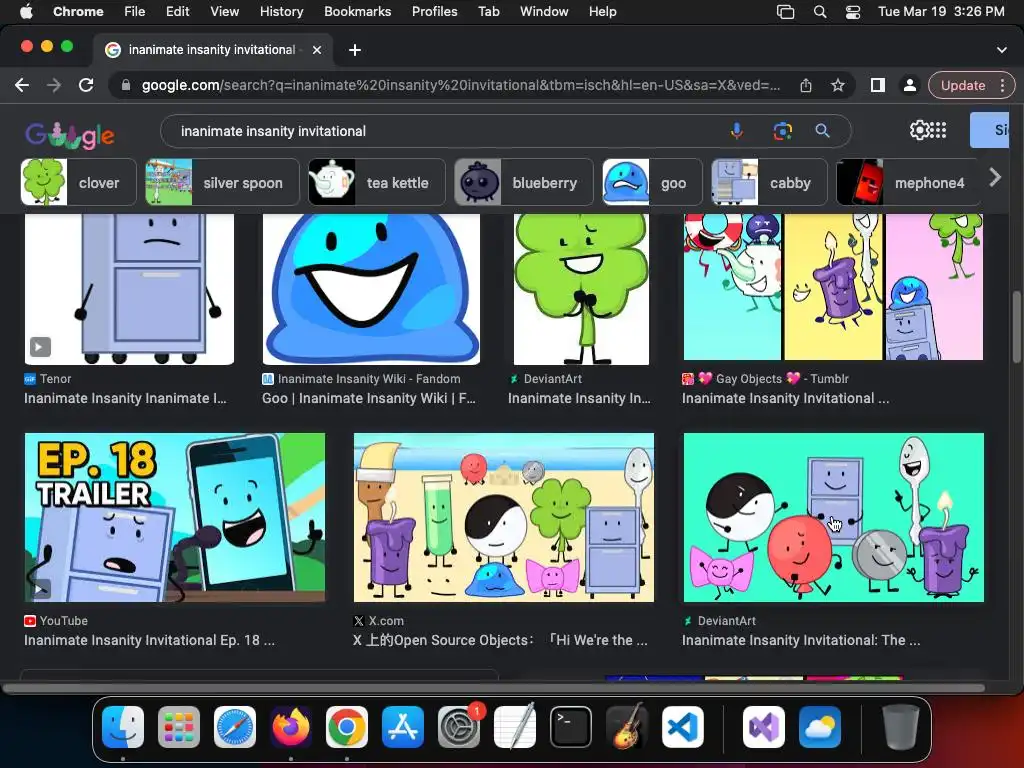Open the Gay Objects Tumblr result title

click(786, 398)
